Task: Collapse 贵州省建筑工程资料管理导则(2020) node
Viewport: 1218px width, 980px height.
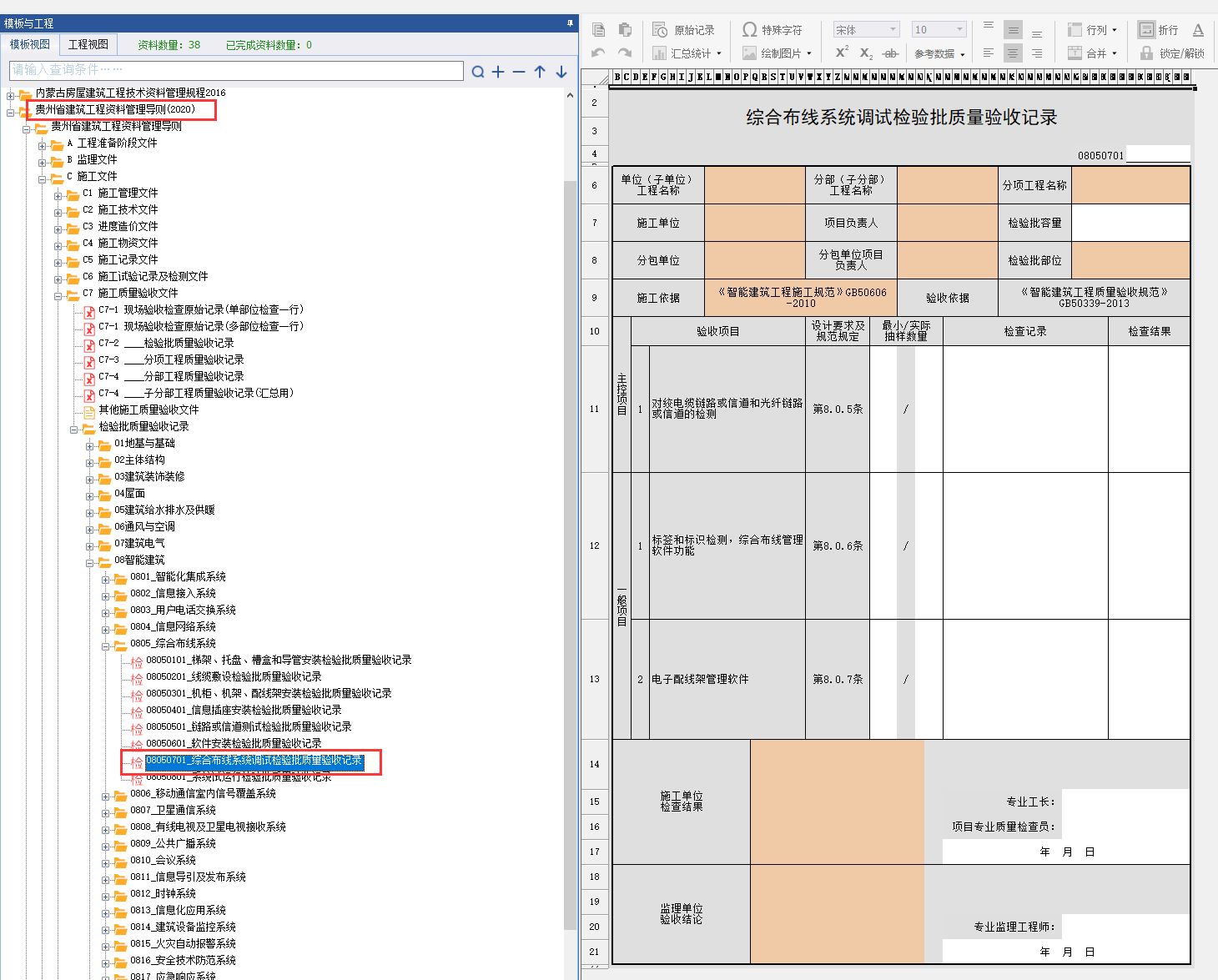Action: click(x=10, y=112)
